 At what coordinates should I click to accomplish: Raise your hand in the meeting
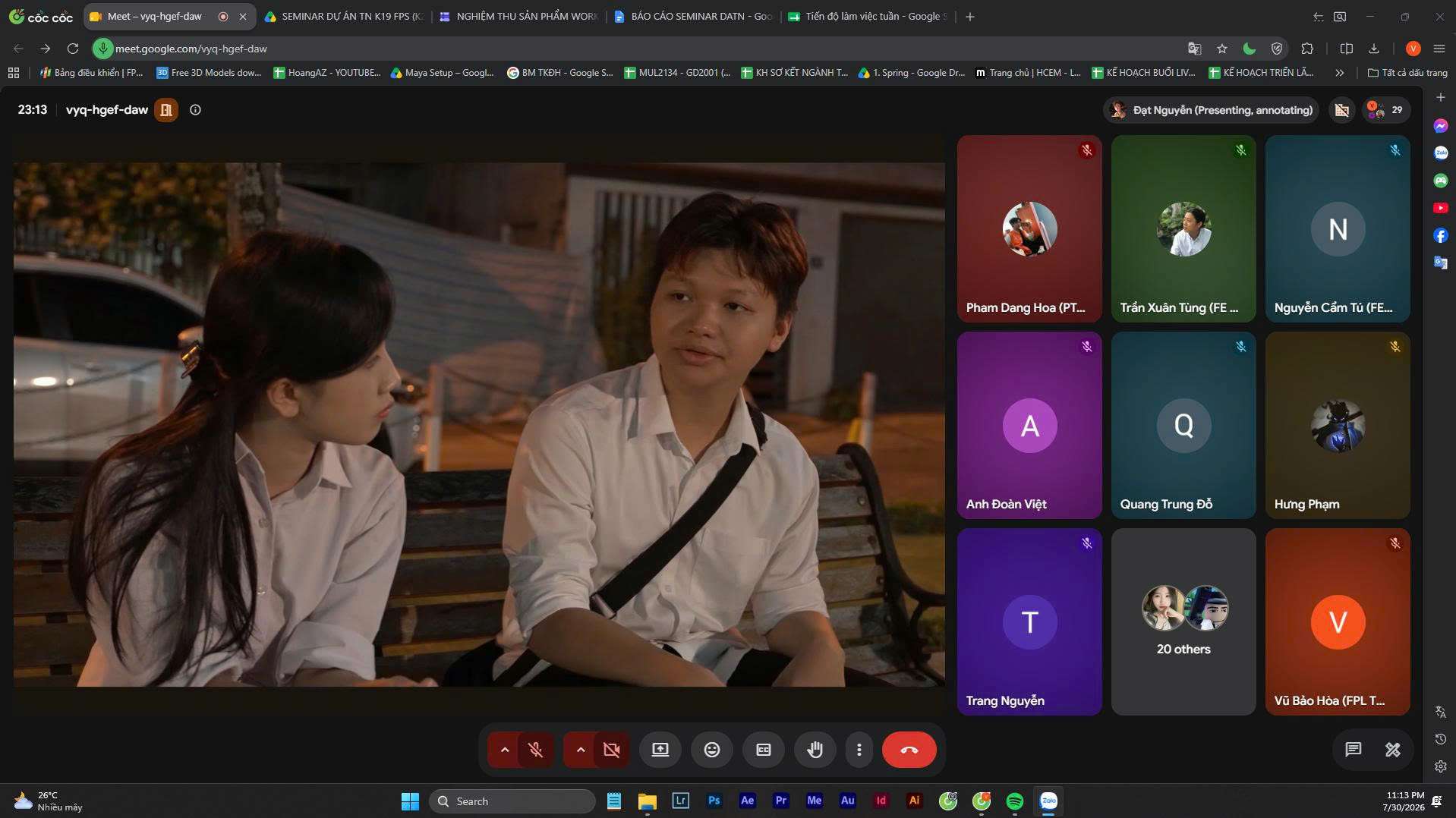pyautogui.click(x=815, y=750)
